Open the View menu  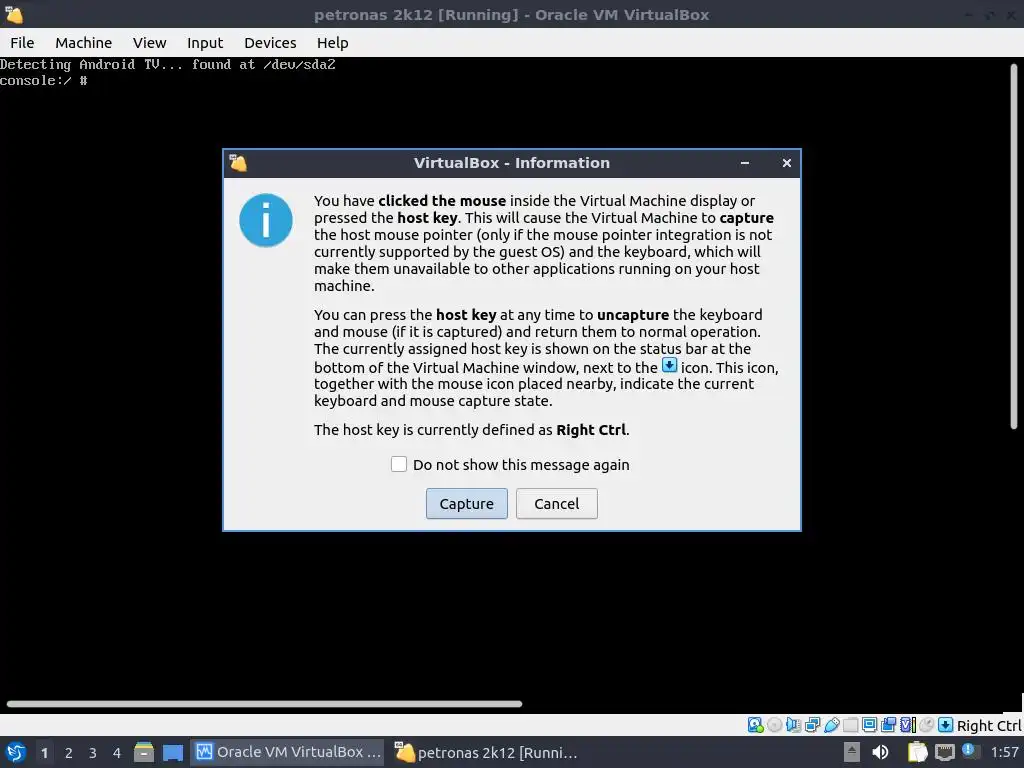click(150, 42)
